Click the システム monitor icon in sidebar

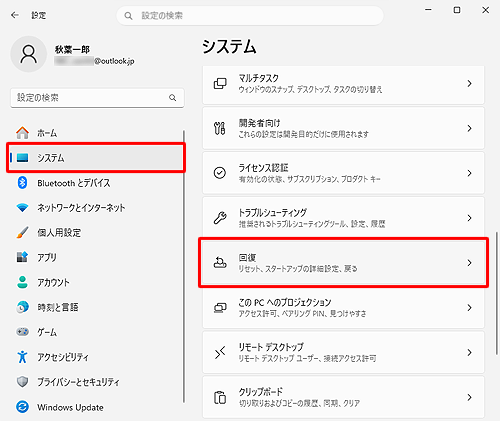point(23,157)
